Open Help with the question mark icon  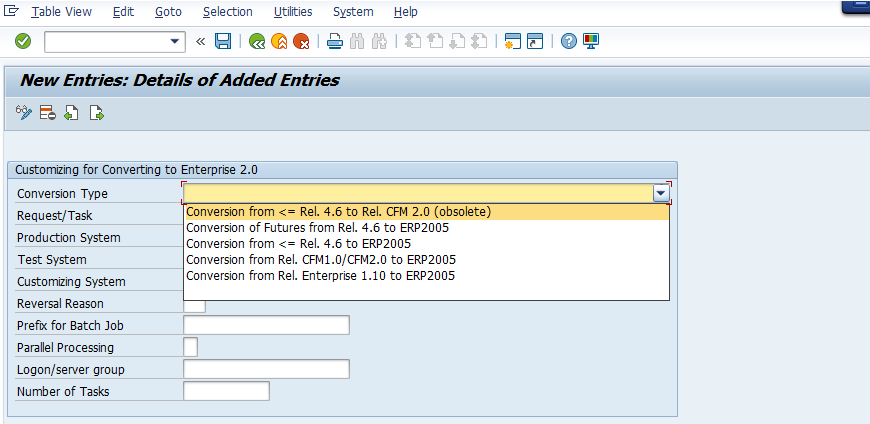tap(569, 41)
